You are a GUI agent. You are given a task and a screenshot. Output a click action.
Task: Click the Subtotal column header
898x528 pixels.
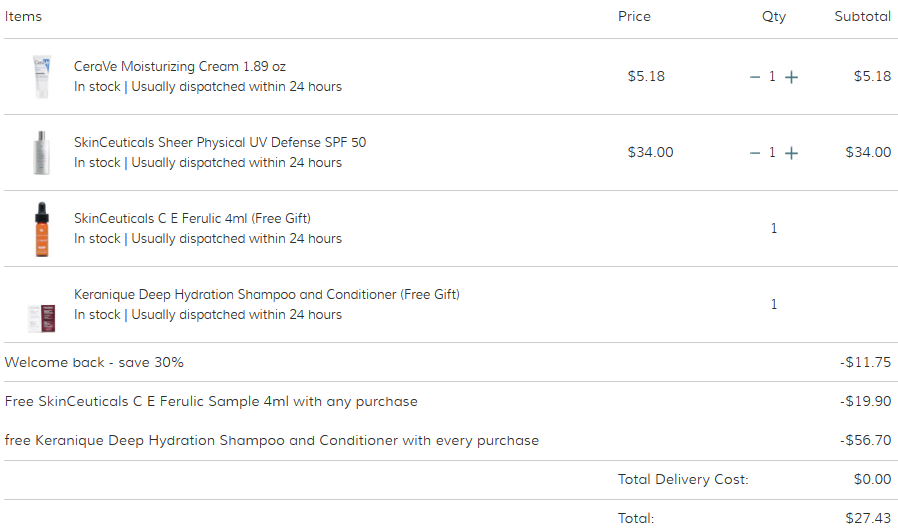click(862, 17)
